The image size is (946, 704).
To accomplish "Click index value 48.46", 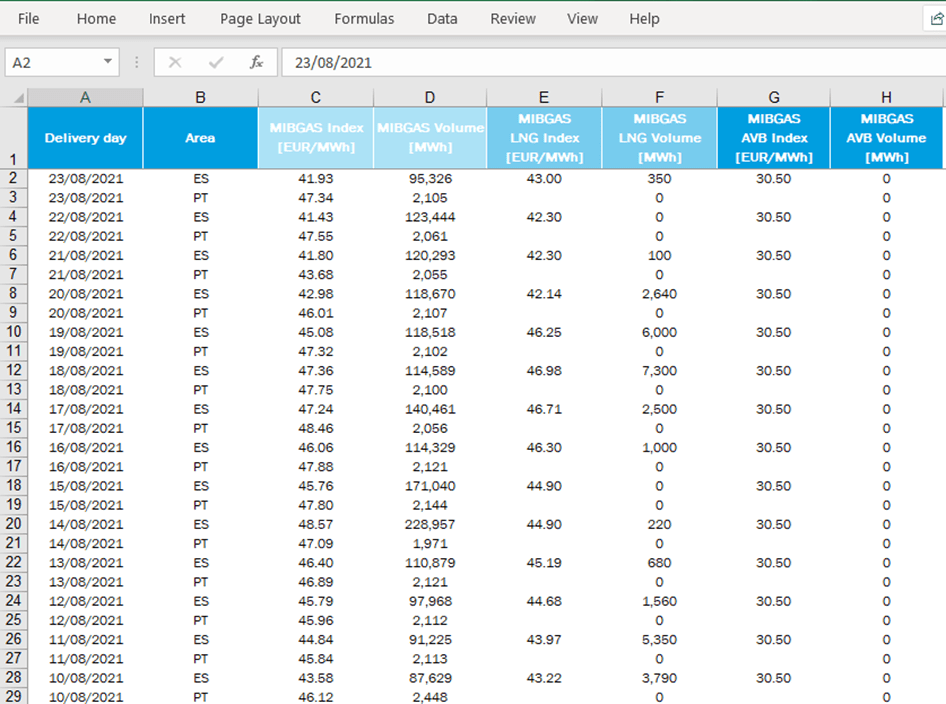I will [316, 428].
